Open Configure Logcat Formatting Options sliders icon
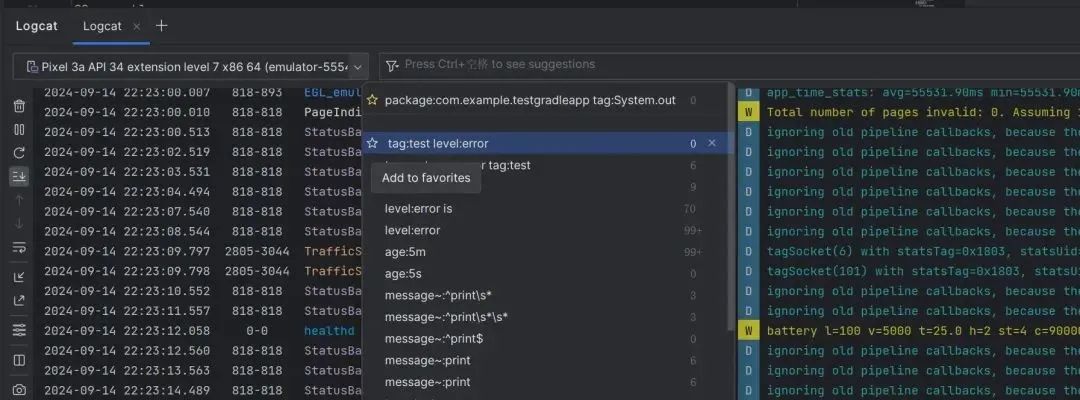The height and width of the screenshot is (400, 1080). pos(19,330)
